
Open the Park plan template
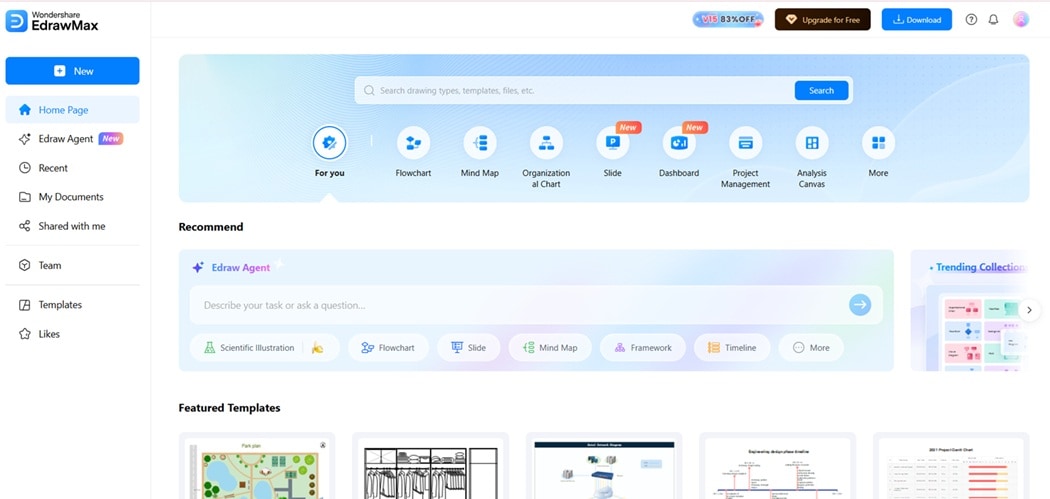257,466
